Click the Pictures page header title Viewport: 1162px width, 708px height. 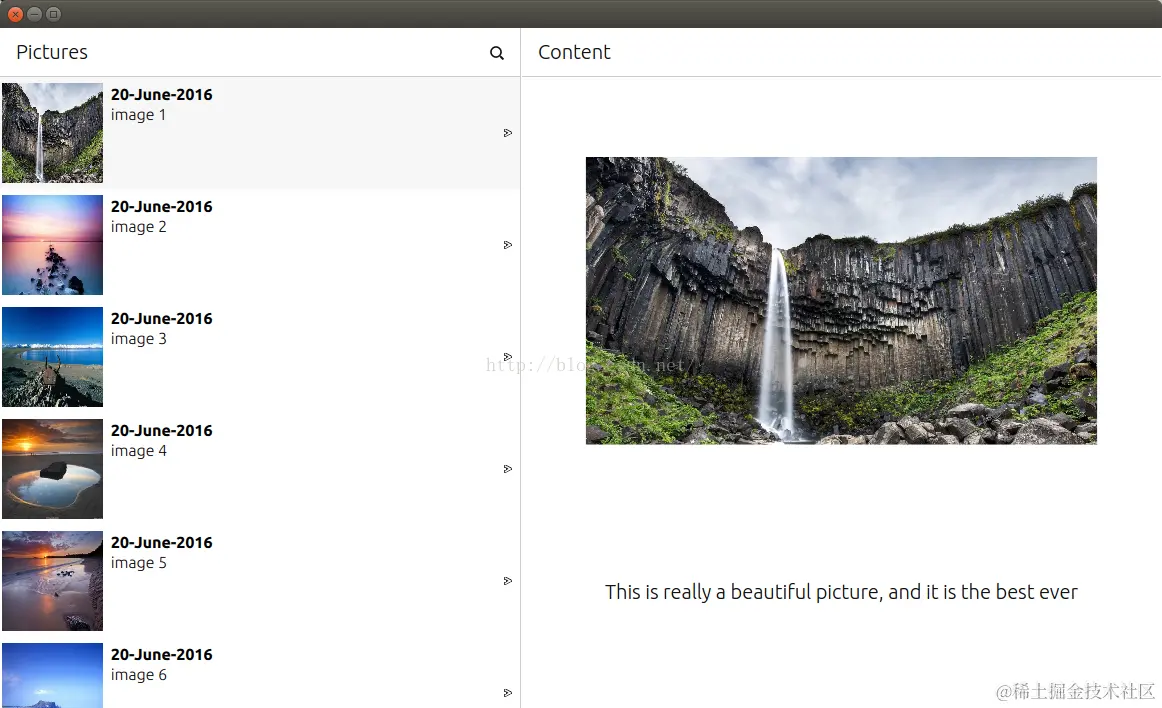pos(52,52)
